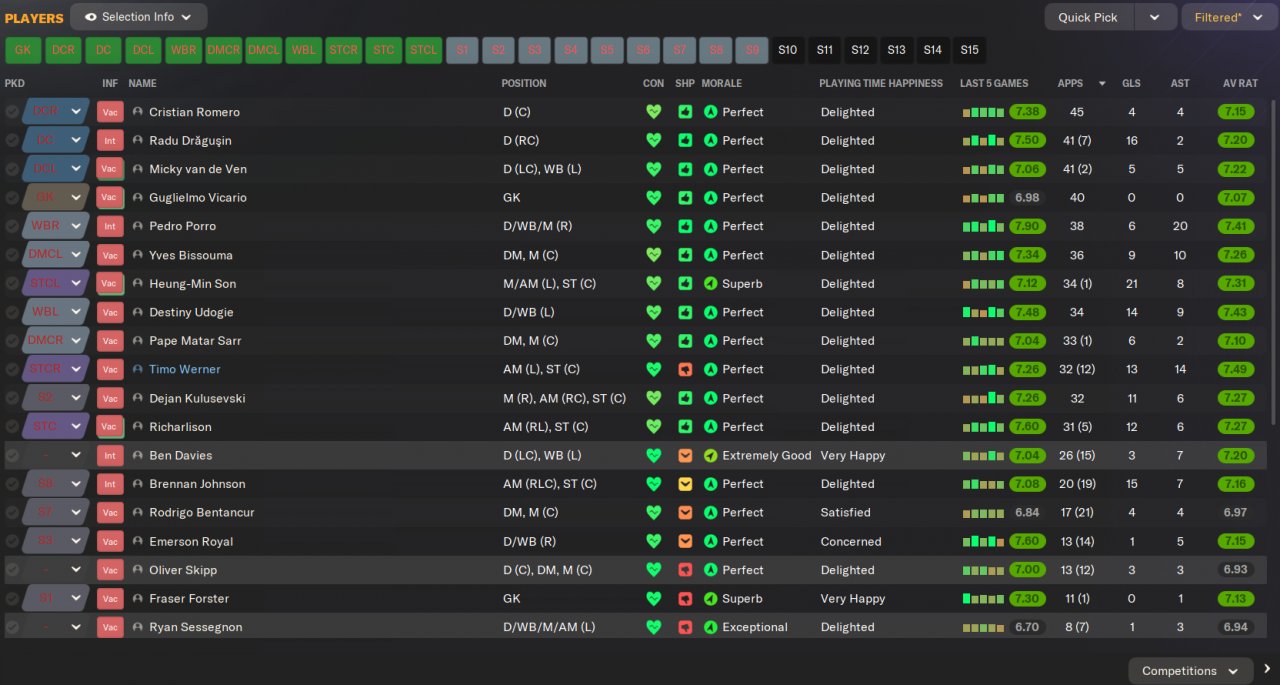Click the player profile icon beside Pedro Porro

pyautogui.click(x=138, y=227)
